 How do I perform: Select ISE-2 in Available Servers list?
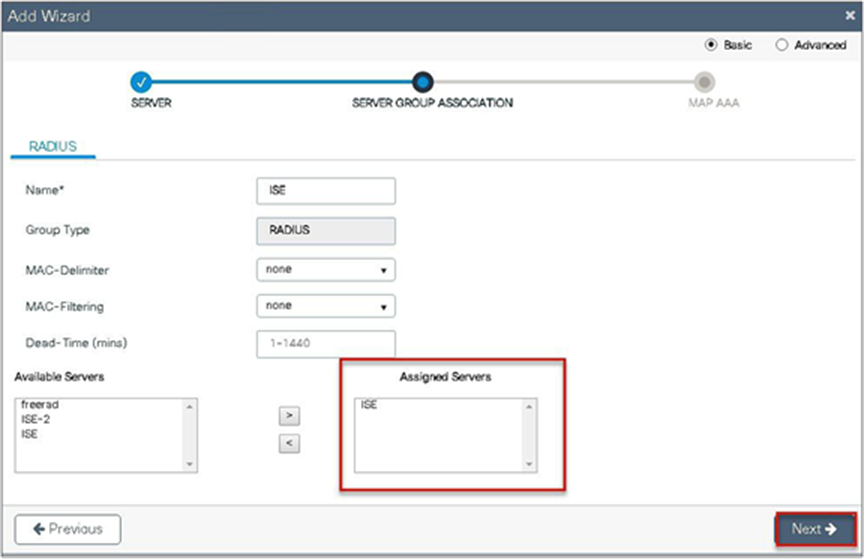[36, 420]
